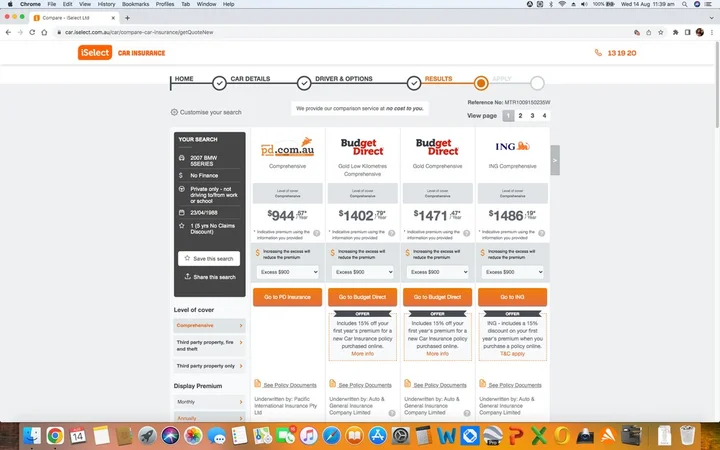Open System Preferences in the Dock
The height and width of the screenshot is (450, 720).
pos(400,435)
